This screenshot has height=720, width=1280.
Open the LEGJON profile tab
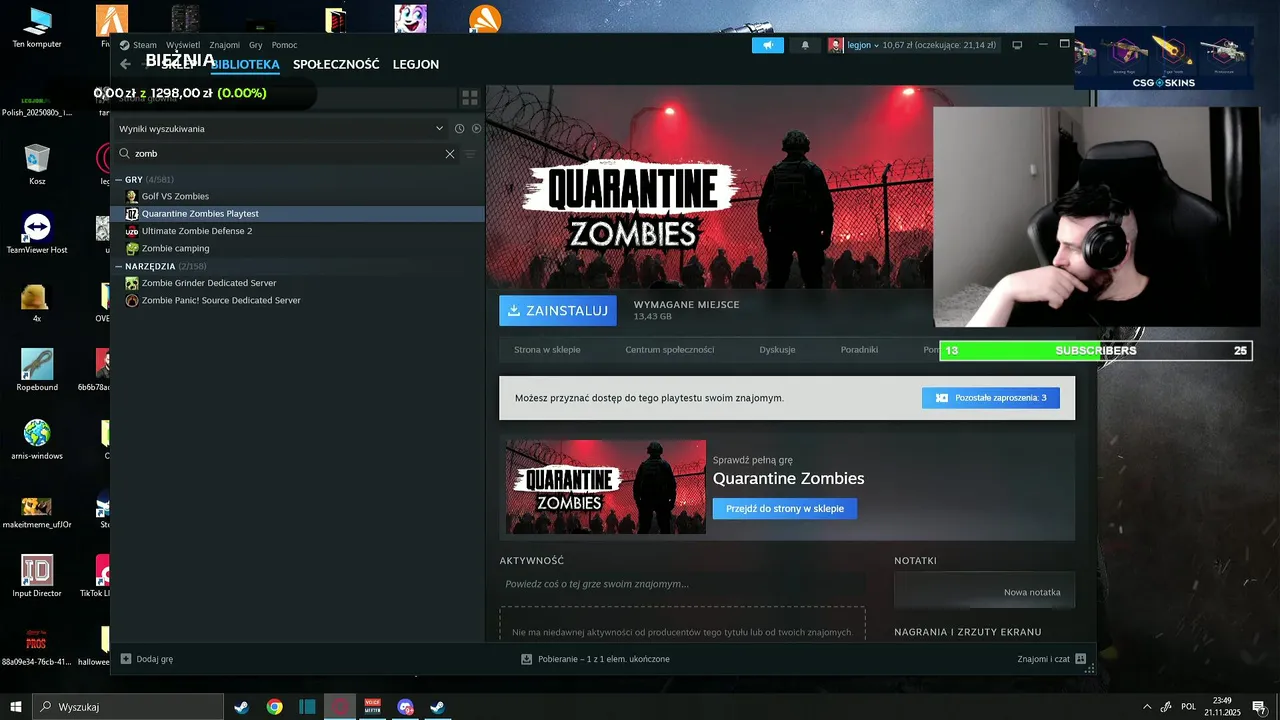416,64
